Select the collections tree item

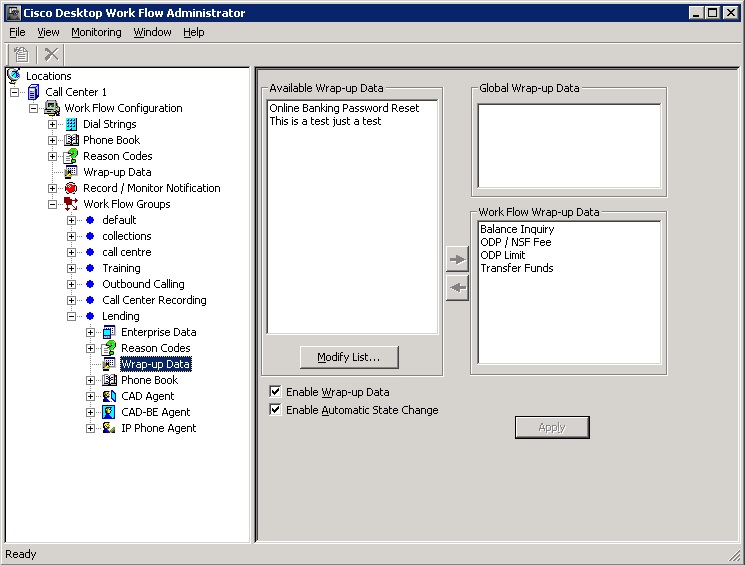tap(127, 236)
